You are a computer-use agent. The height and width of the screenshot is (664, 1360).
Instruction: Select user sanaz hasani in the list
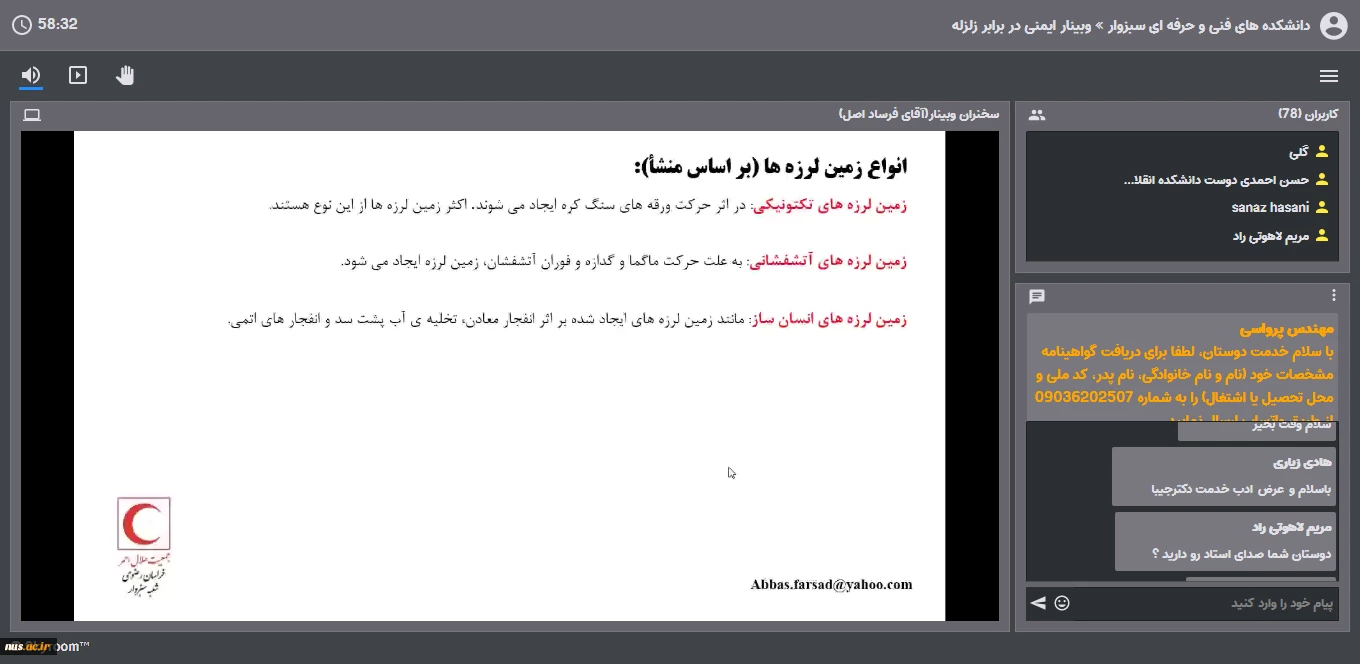point(1270,208)
